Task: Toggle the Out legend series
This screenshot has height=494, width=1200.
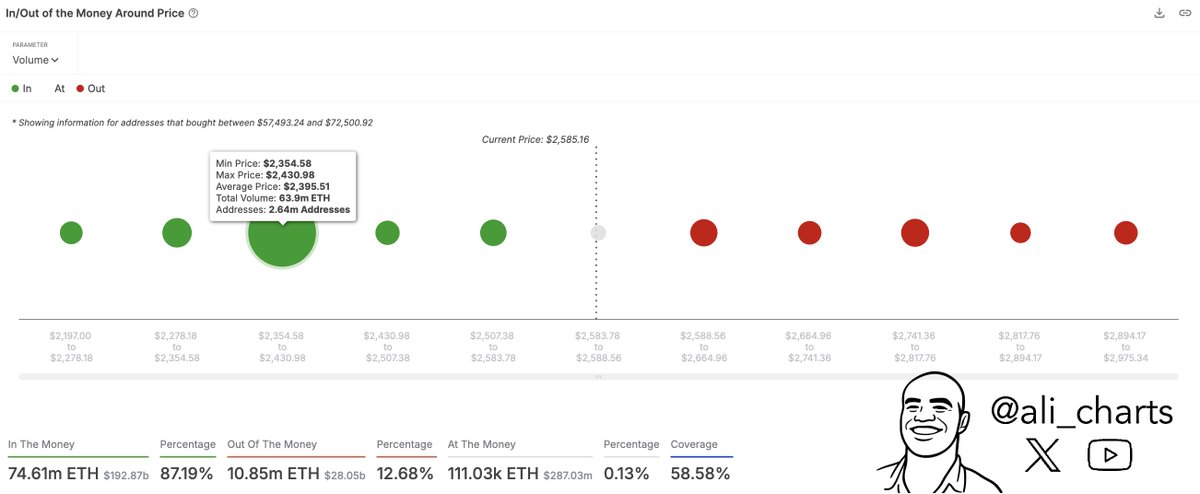Action: (x=89, y=89)
